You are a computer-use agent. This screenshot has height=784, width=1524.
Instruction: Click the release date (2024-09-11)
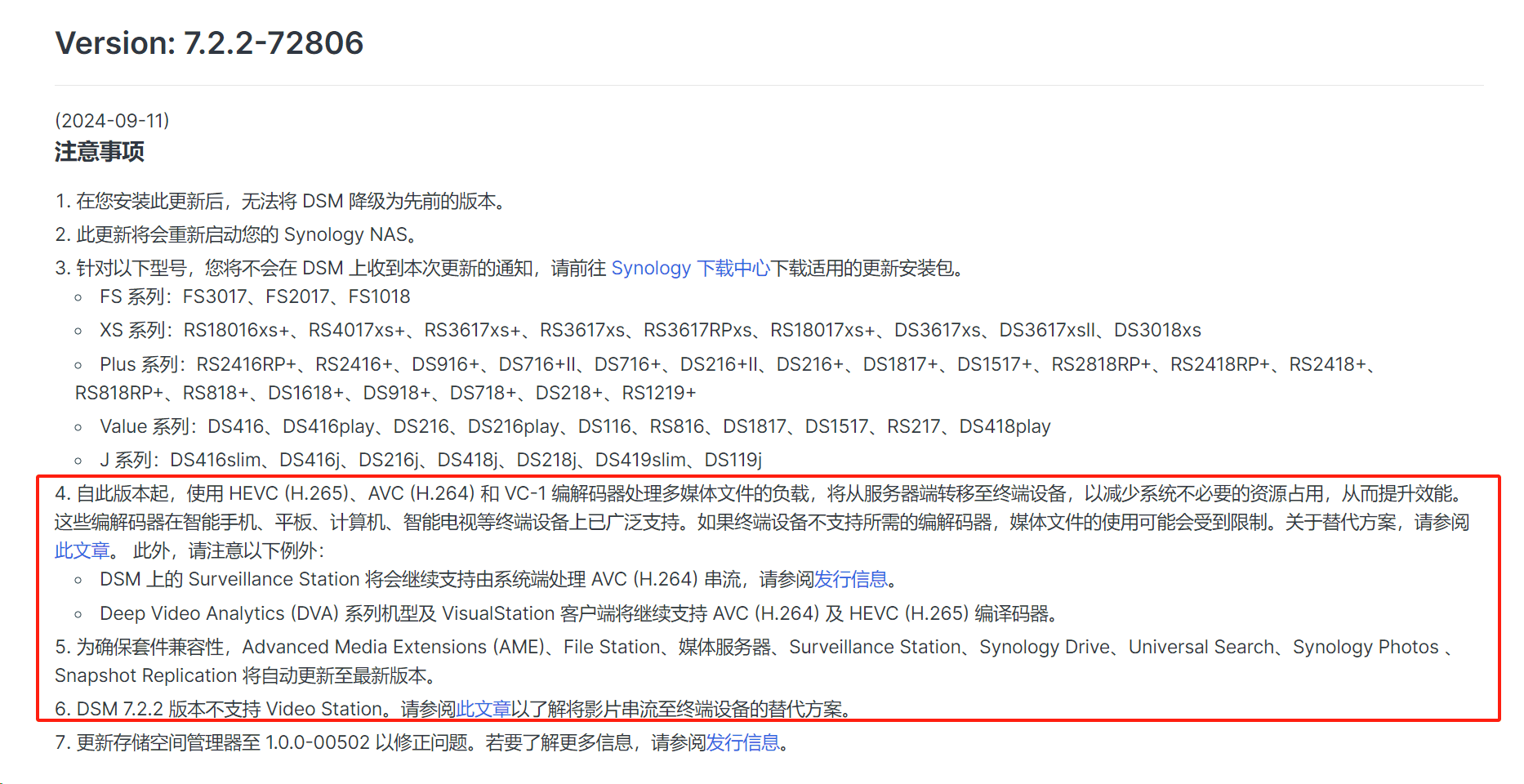tap(112, 120)
